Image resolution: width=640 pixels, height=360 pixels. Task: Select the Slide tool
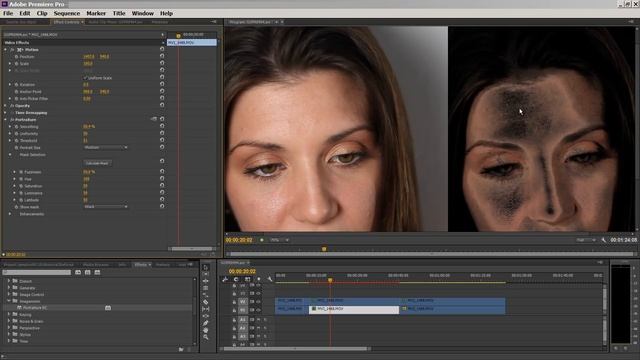[x=206, y=316]
